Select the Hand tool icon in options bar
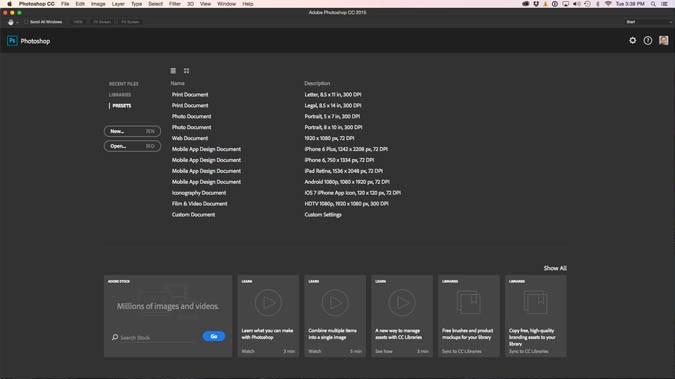Image resolution: width=675 pixels, height=379 pixels. pyautogui.click(x=11, y=22)
